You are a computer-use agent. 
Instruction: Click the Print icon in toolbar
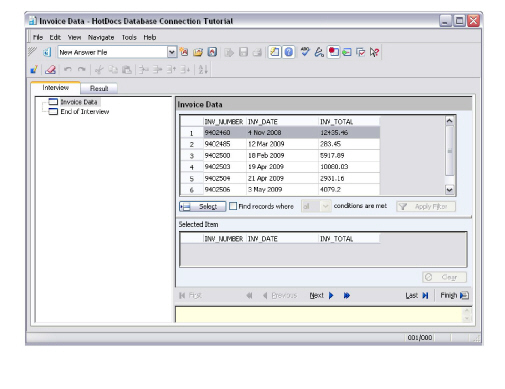[x=257, y=52]
